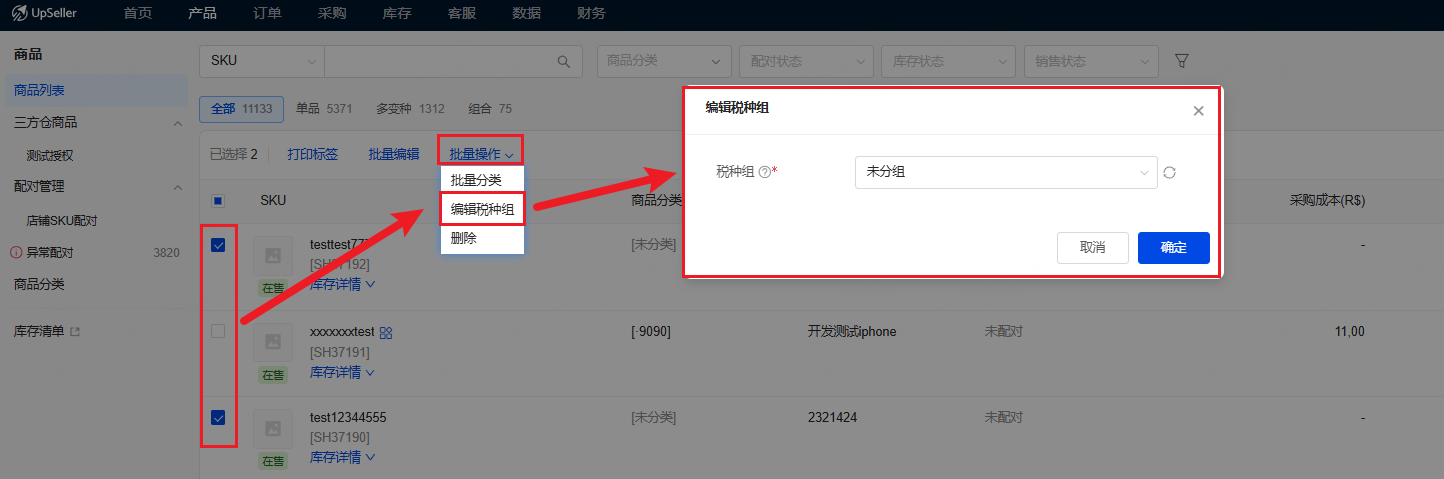Expand the 商品分类 filter dropdown
The width and height of the screenshot is (1444, 479).
click(663, 61)
